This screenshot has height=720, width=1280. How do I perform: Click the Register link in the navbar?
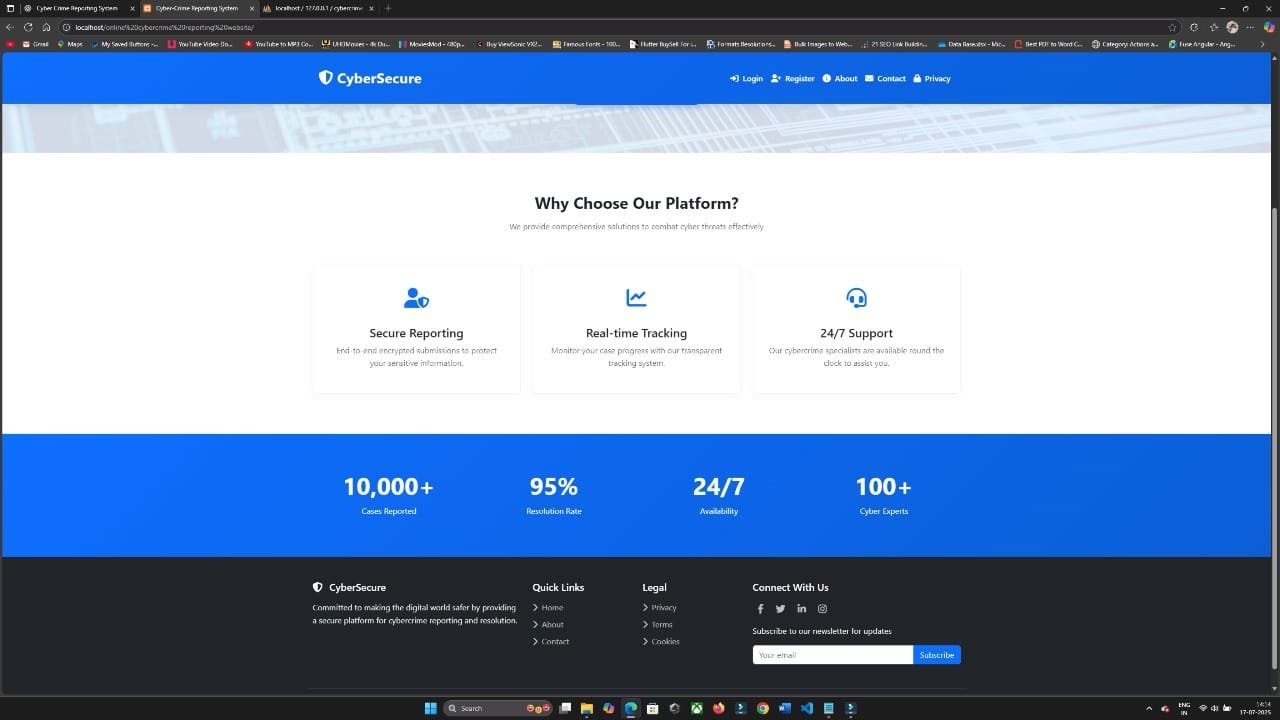pyautogui.click(x=792, y=79)
